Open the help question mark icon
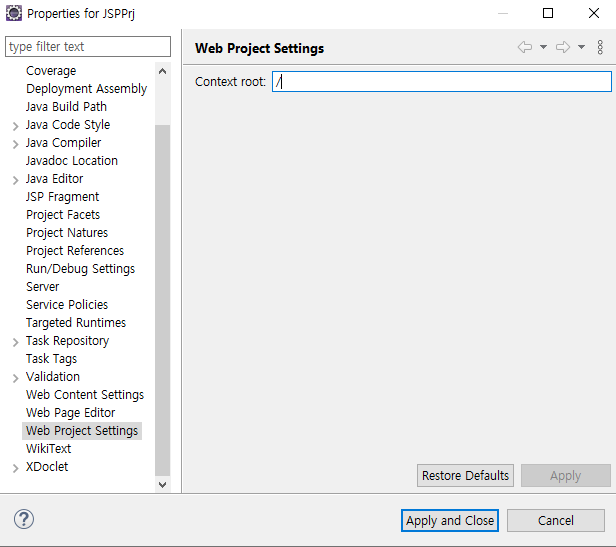This screenshot has height=547, width=616. pos(24,519)
